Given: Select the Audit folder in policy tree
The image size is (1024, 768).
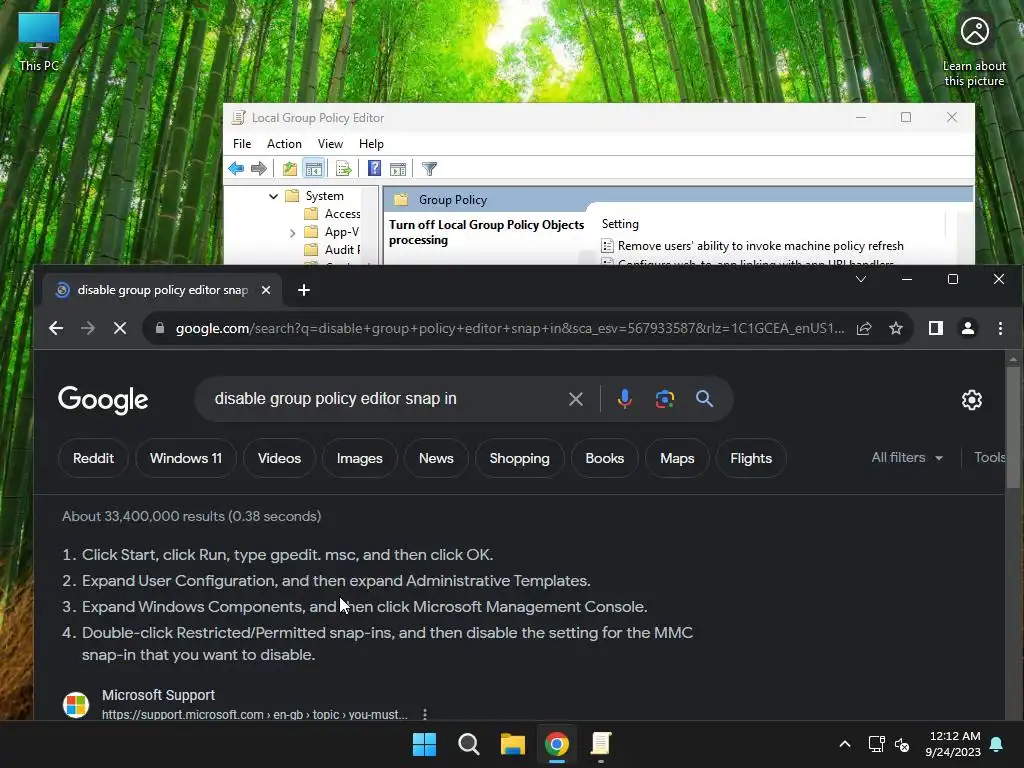Looking at the screenshot, I should 332,249.
